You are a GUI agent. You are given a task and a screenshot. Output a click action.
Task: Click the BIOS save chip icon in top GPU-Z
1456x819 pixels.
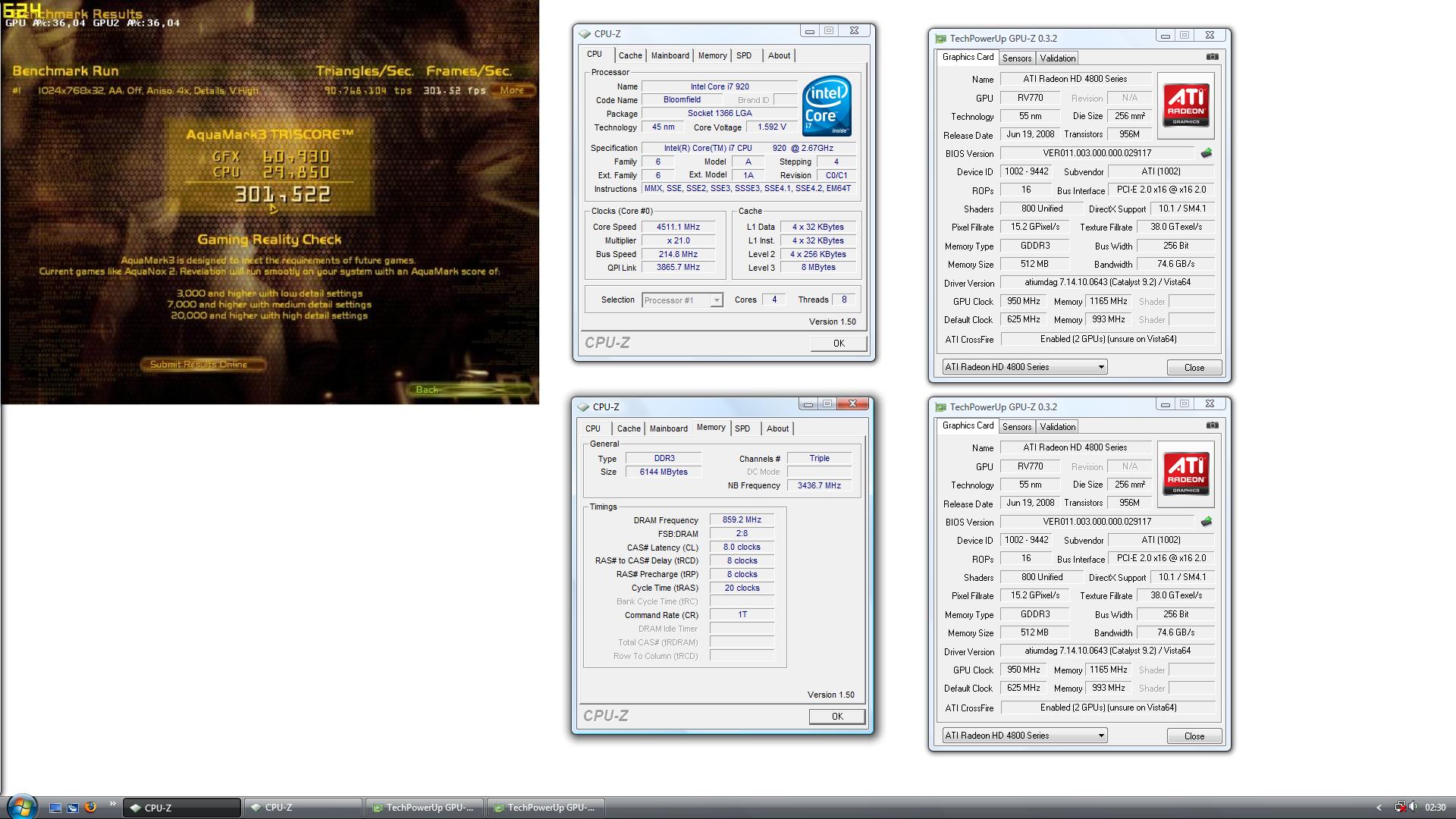pos(1207,153)
